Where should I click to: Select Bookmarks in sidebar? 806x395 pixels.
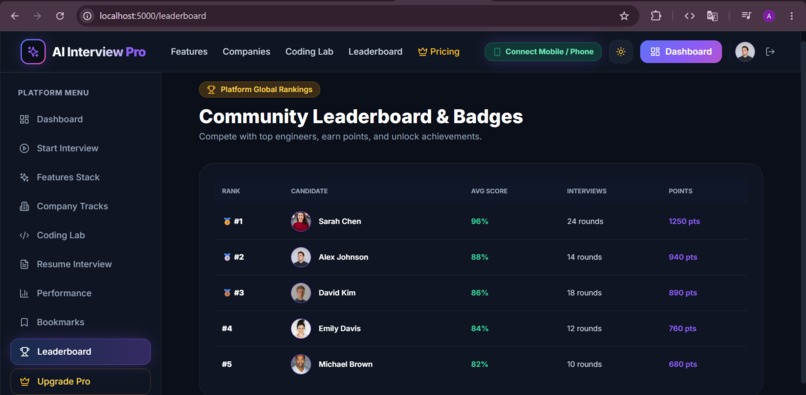click(81, 322)
